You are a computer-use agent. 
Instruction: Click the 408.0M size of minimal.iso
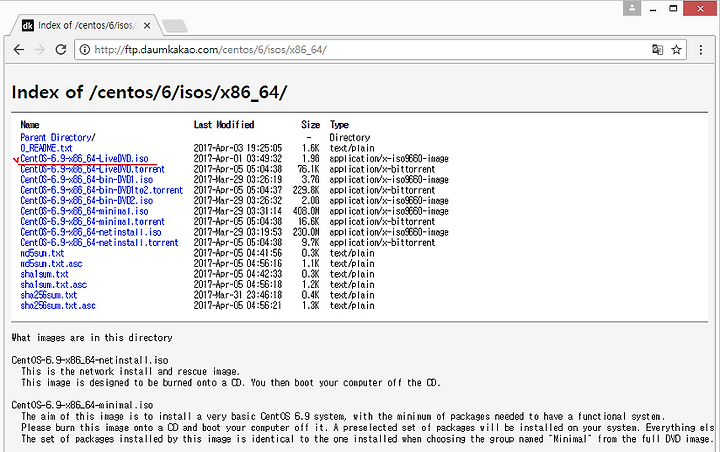306,211
